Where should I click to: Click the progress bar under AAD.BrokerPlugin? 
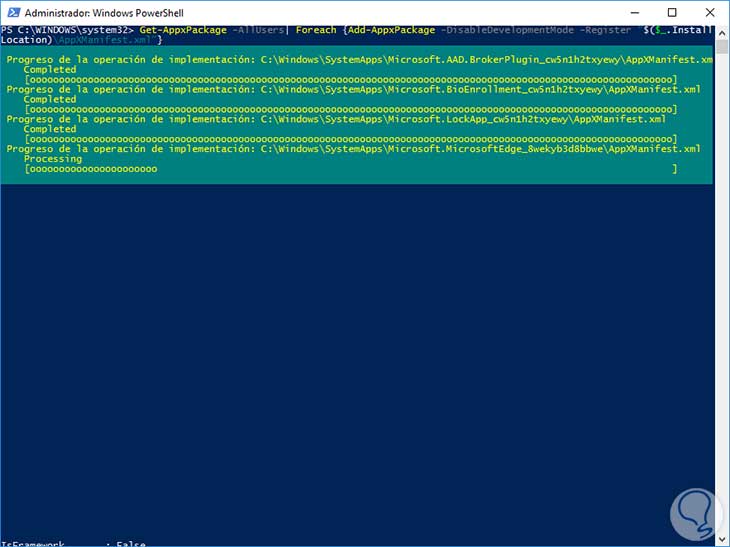[x=351, y=80]
